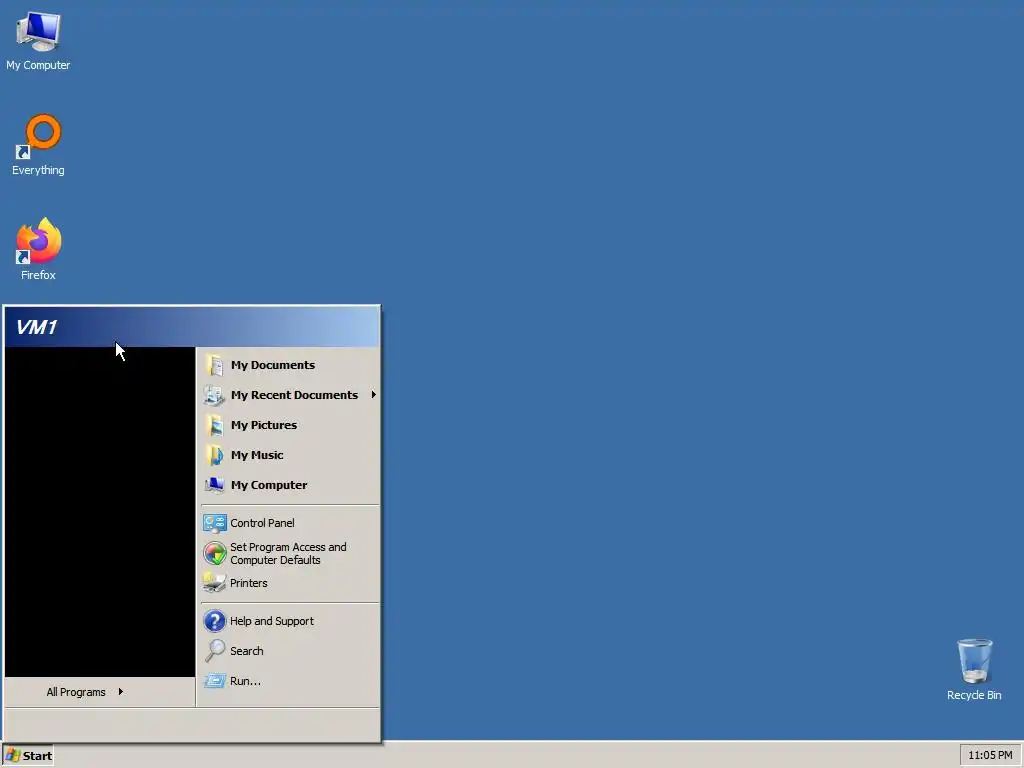Image resolution: width=1024 pixels, height=768 pixels.
Task: Expand the All Programs arrow
Action: pyautogui.click(x=121, y=692)
